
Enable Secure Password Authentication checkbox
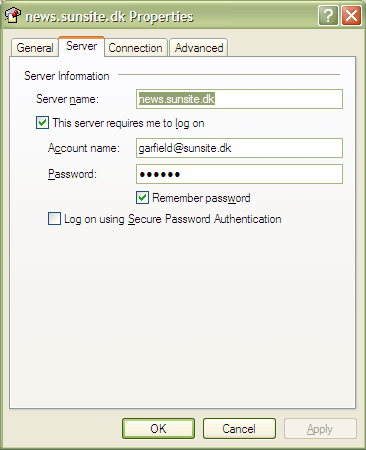point(54,219)
